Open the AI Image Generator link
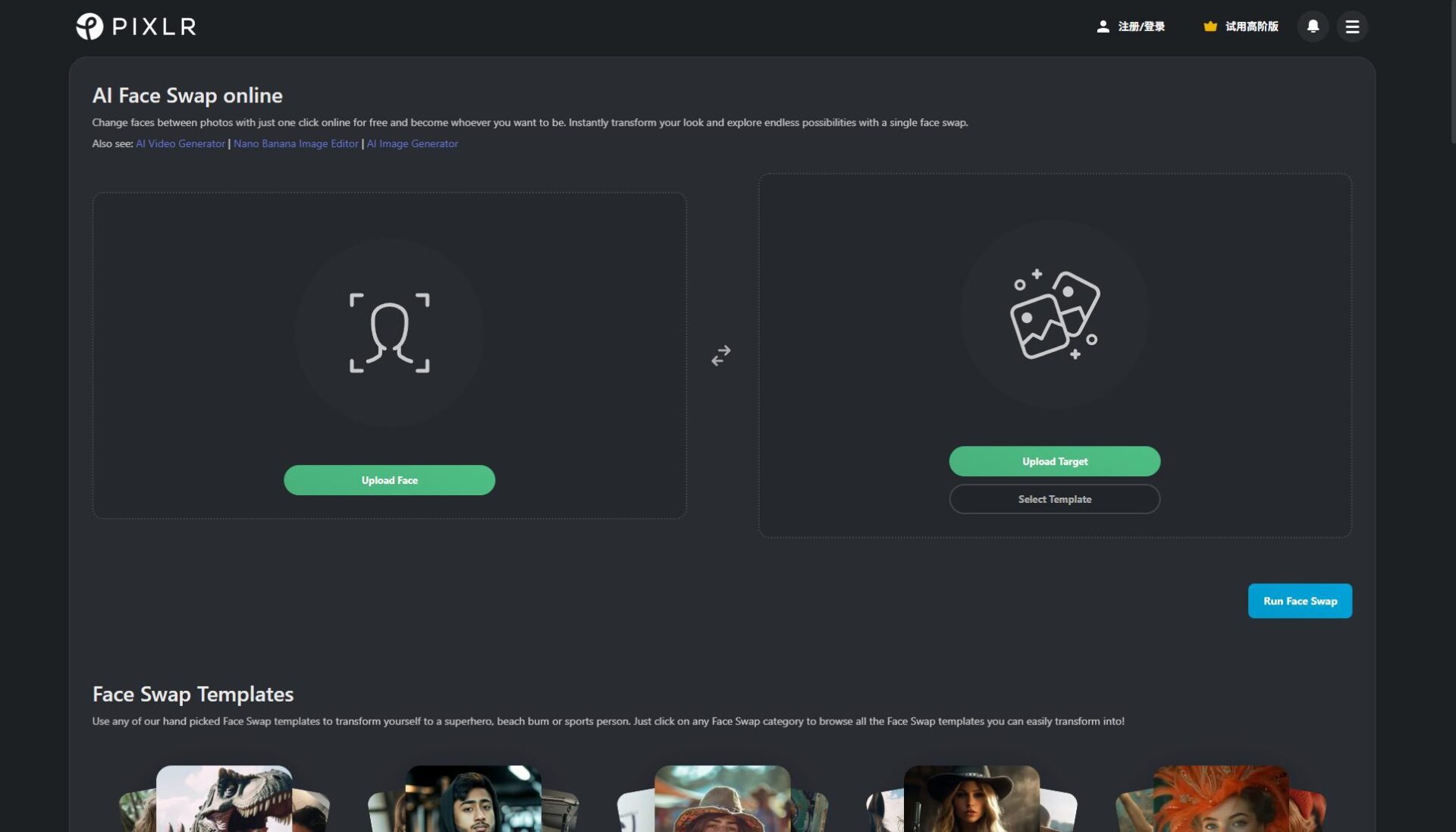 (413, 143)
